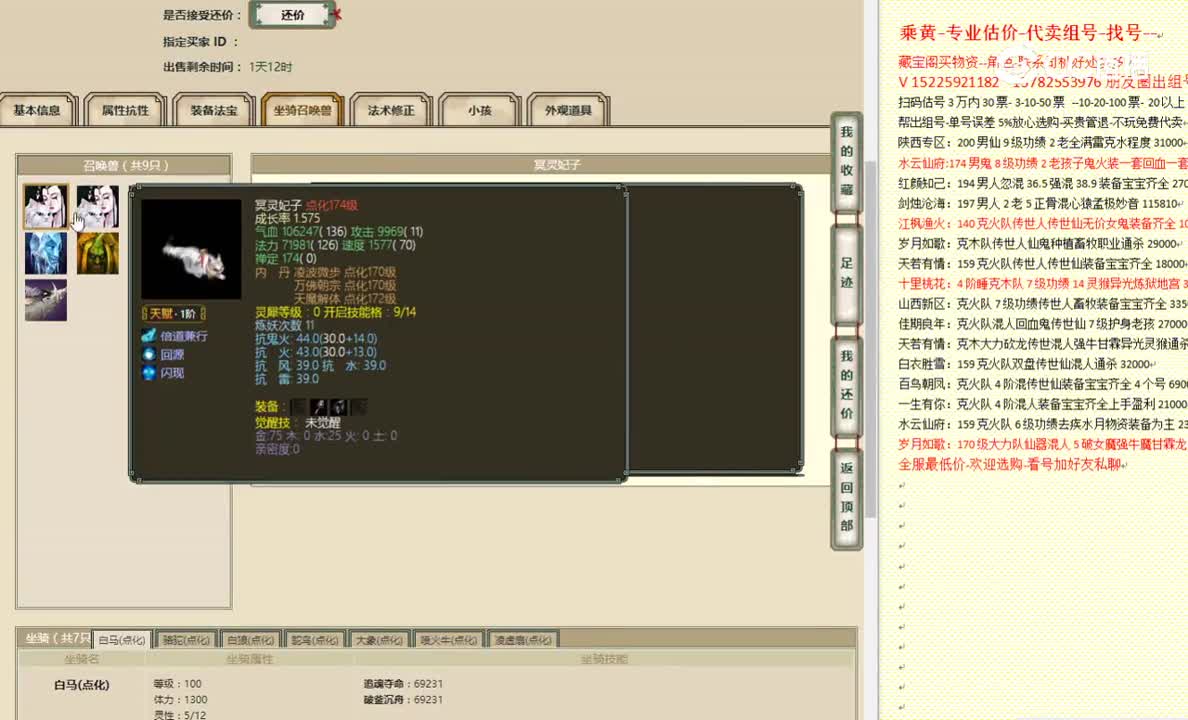Open 我的还价 from the side panel
This screenshot has width=1188, height=720.
846,385
